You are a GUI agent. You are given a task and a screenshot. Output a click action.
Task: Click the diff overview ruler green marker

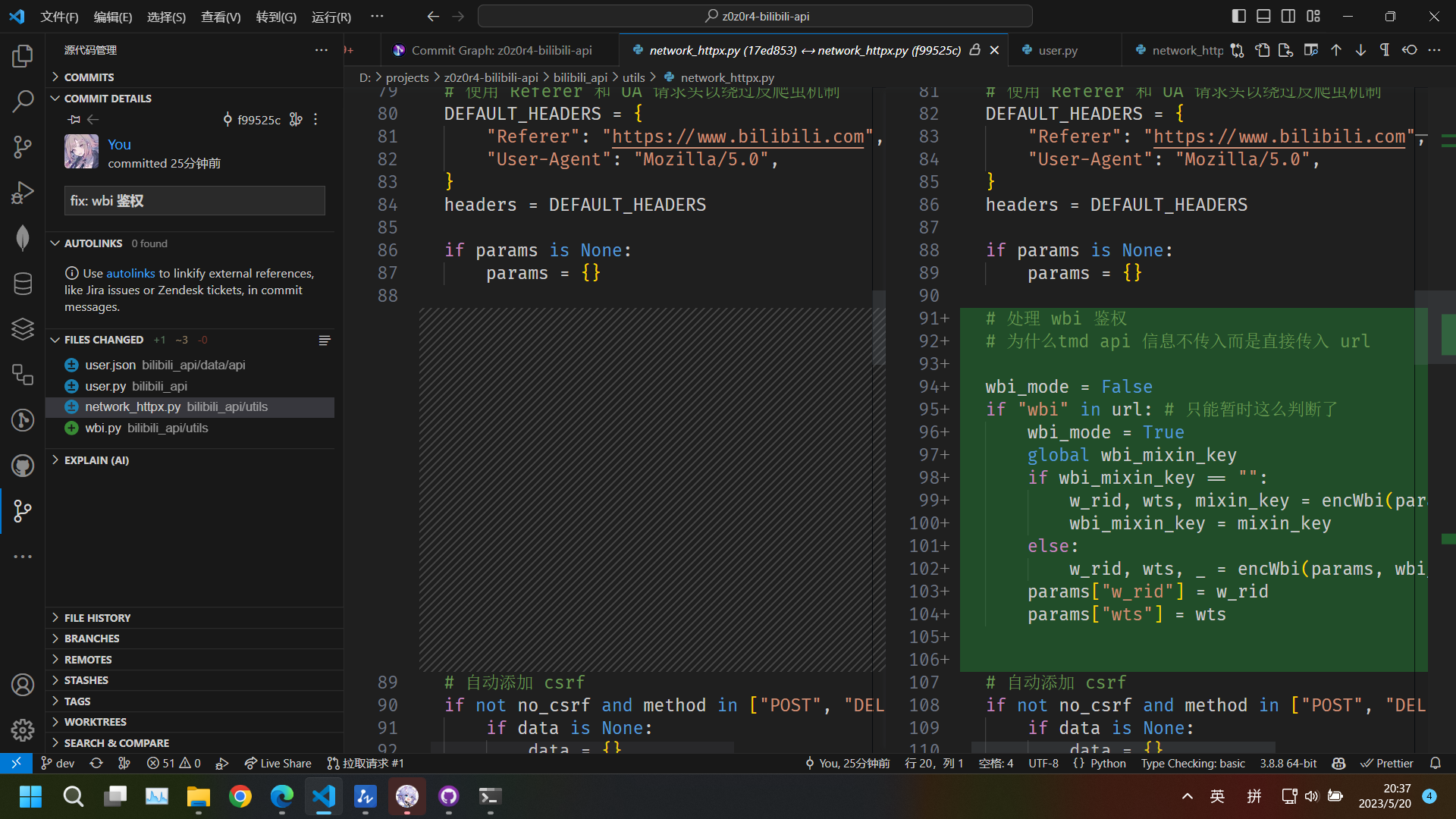[1448, 334]
